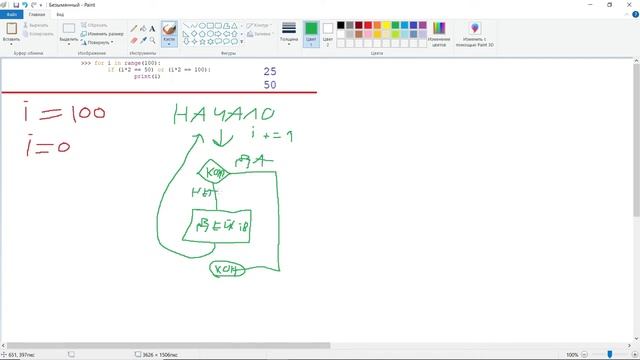Choose the yellow color swatch
This screenshot has width=640, height=360.
(x=387, y=25)
